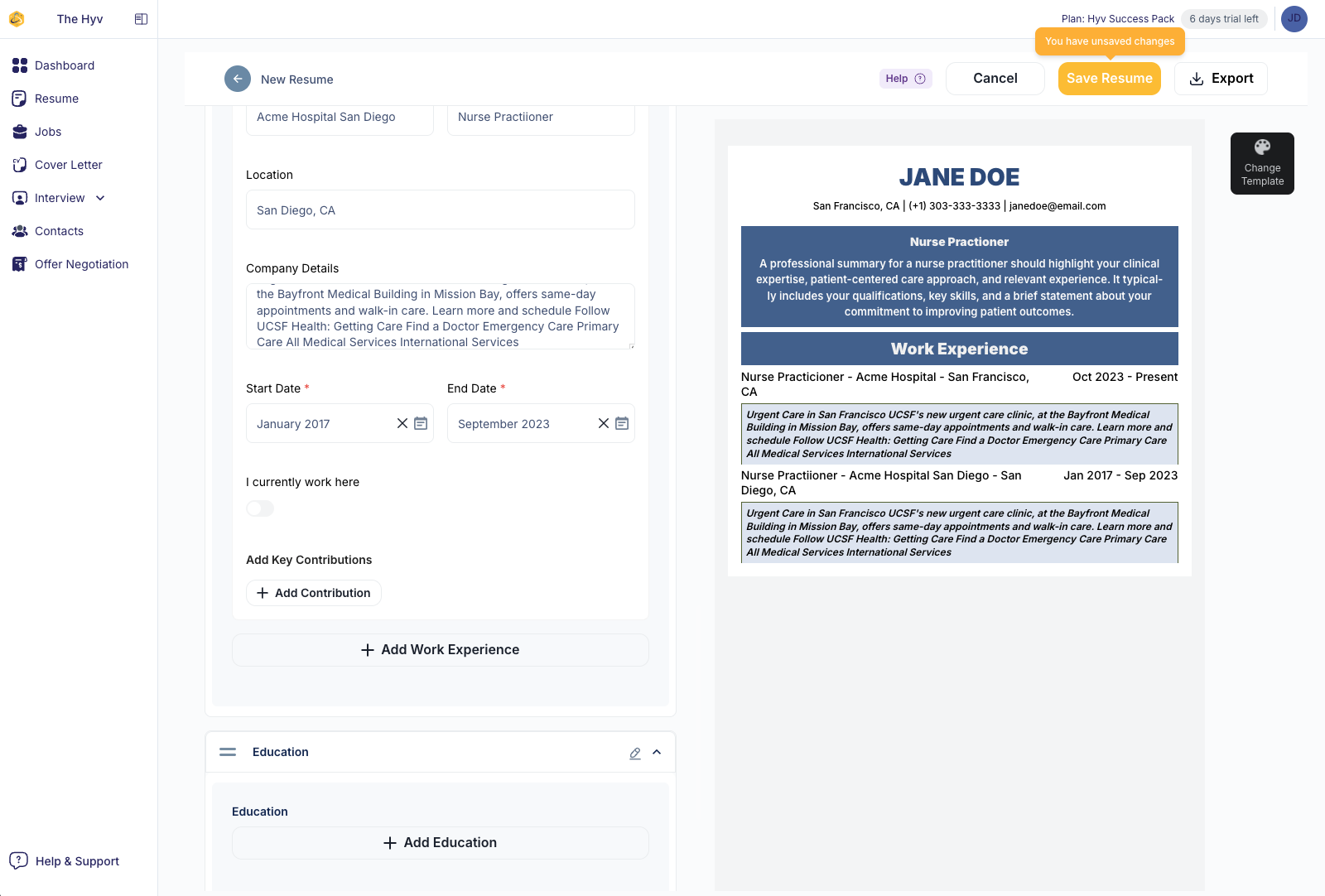Click Add Education
Image resolution: width=1325 pixels, height=896 pixels.
click(x=440, y=842)
